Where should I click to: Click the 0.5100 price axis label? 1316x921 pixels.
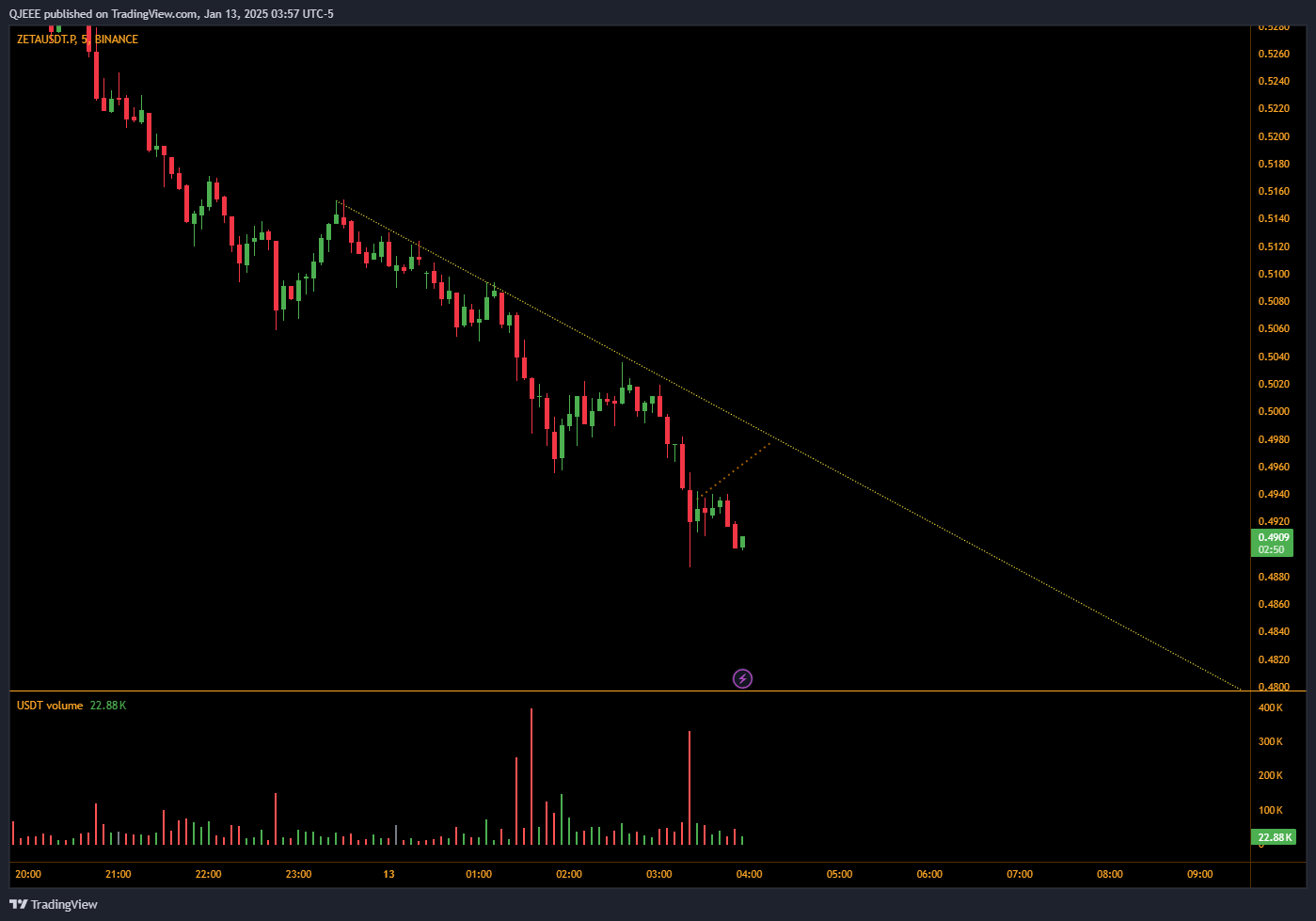coord(1274,274)
